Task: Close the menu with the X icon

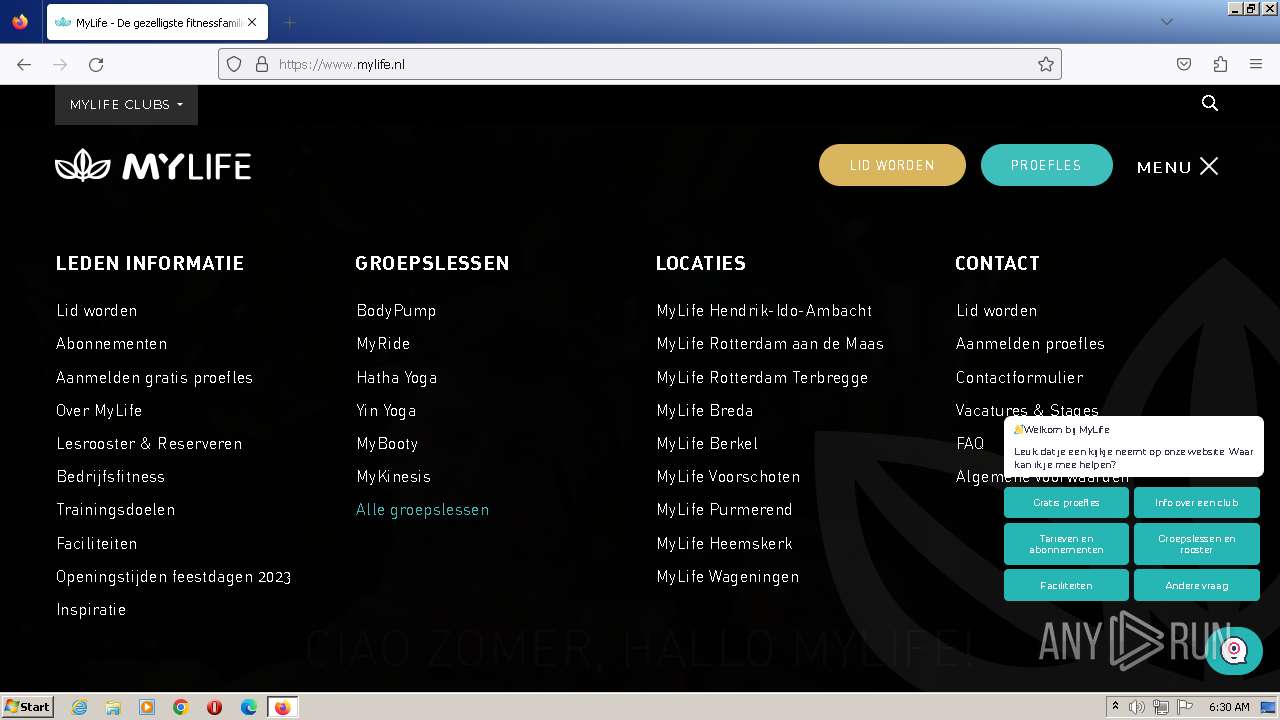Action: point(1209,166)
